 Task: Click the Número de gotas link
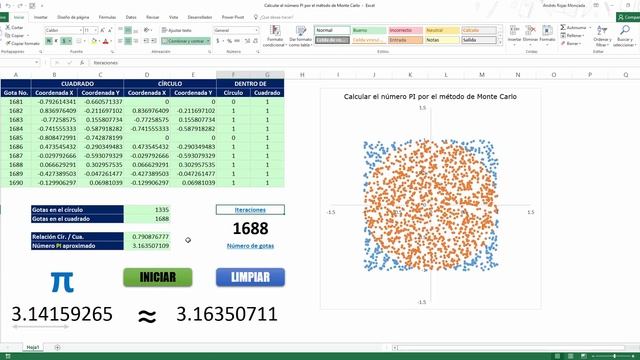click(250, 246)
